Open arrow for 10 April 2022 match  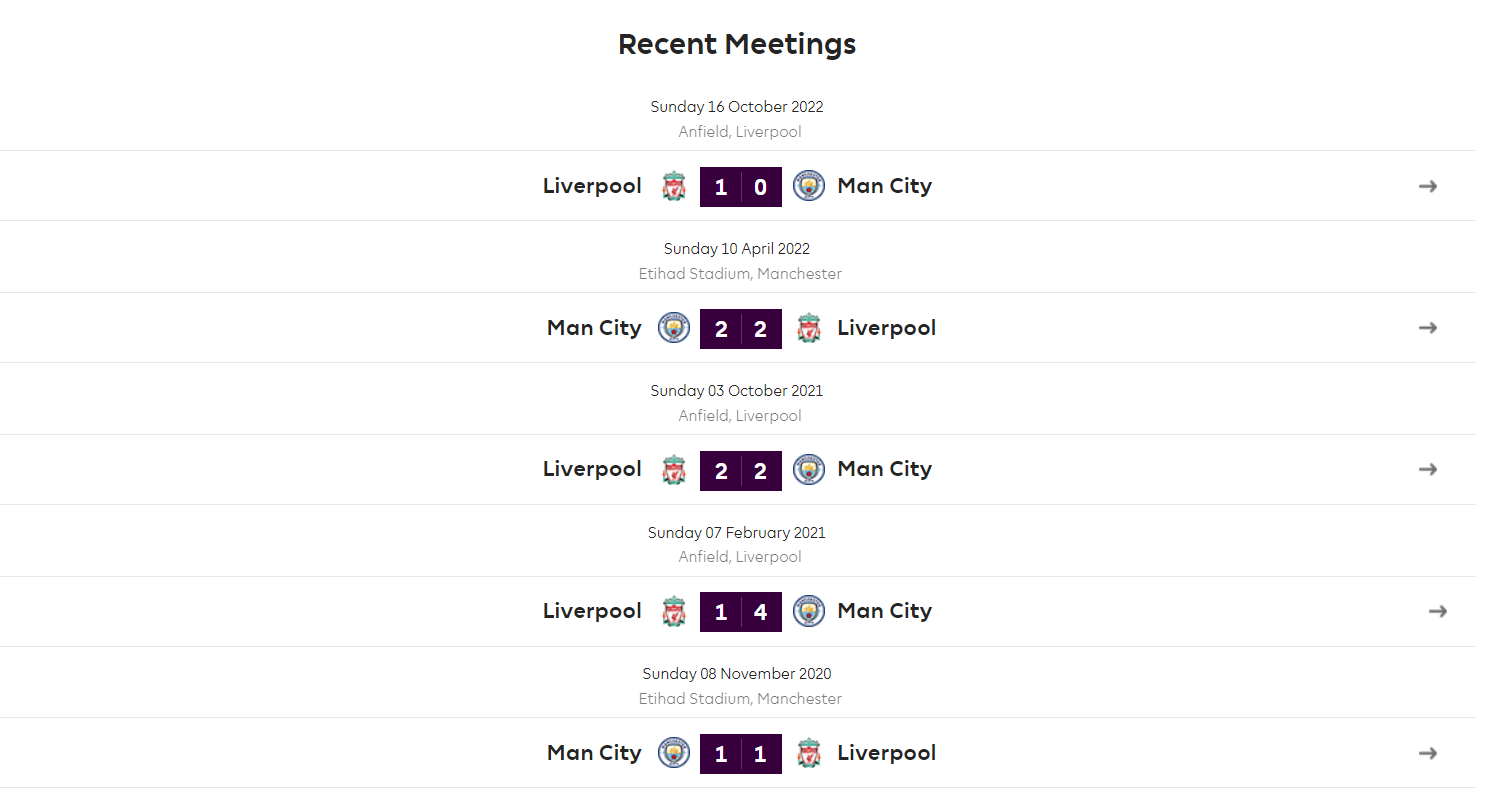(1428, 328)
